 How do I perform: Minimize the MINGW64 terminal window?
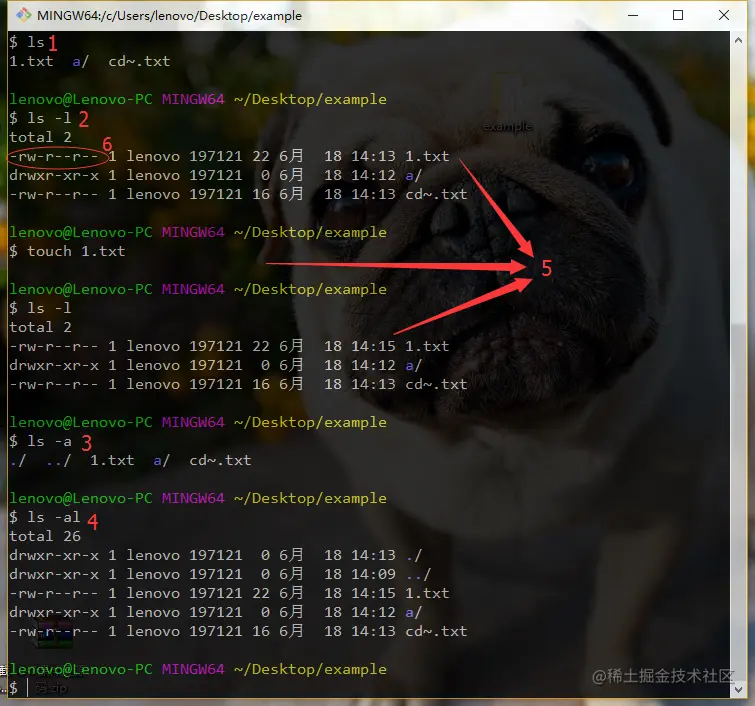click(x=633, y=15)
